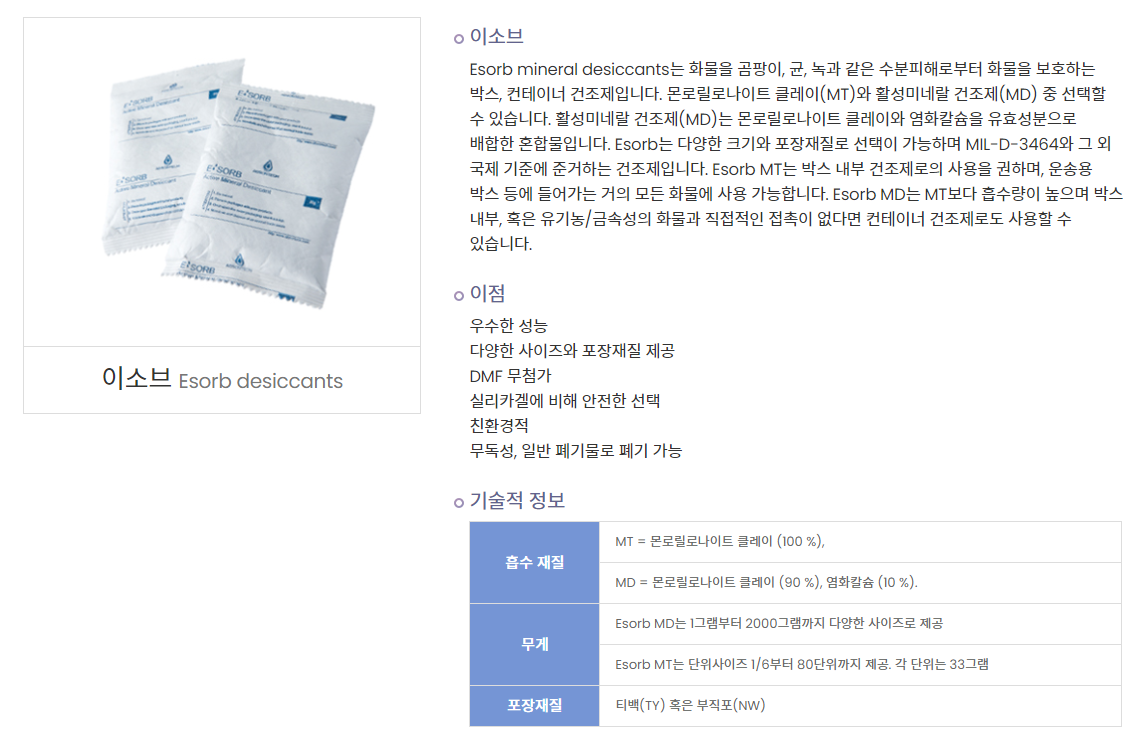Click the 흡수 재질 table header cell
The height and width of the screenshot is (741, 1142).
pyautogui.click(x=535, y=562)
